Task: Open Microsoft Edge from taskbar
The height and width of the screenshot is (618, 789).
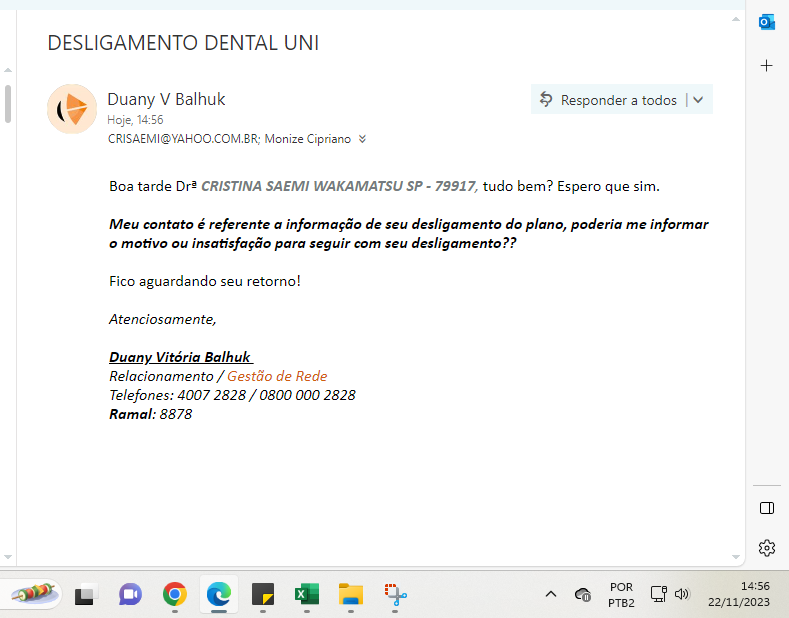Action: [219, 594]
